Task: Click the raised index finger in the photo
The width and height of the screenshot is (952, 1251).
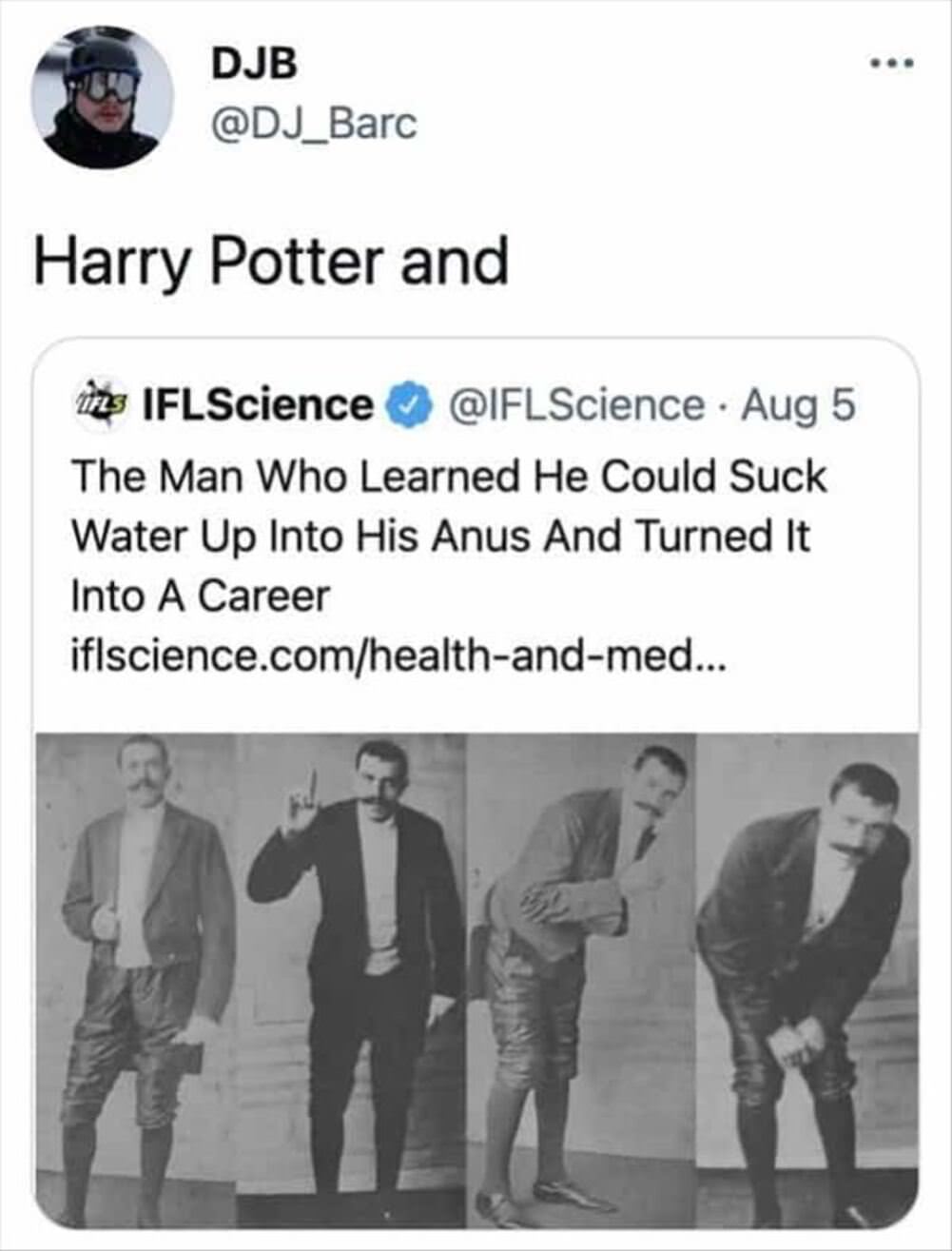Action: (x=309, y=792)
